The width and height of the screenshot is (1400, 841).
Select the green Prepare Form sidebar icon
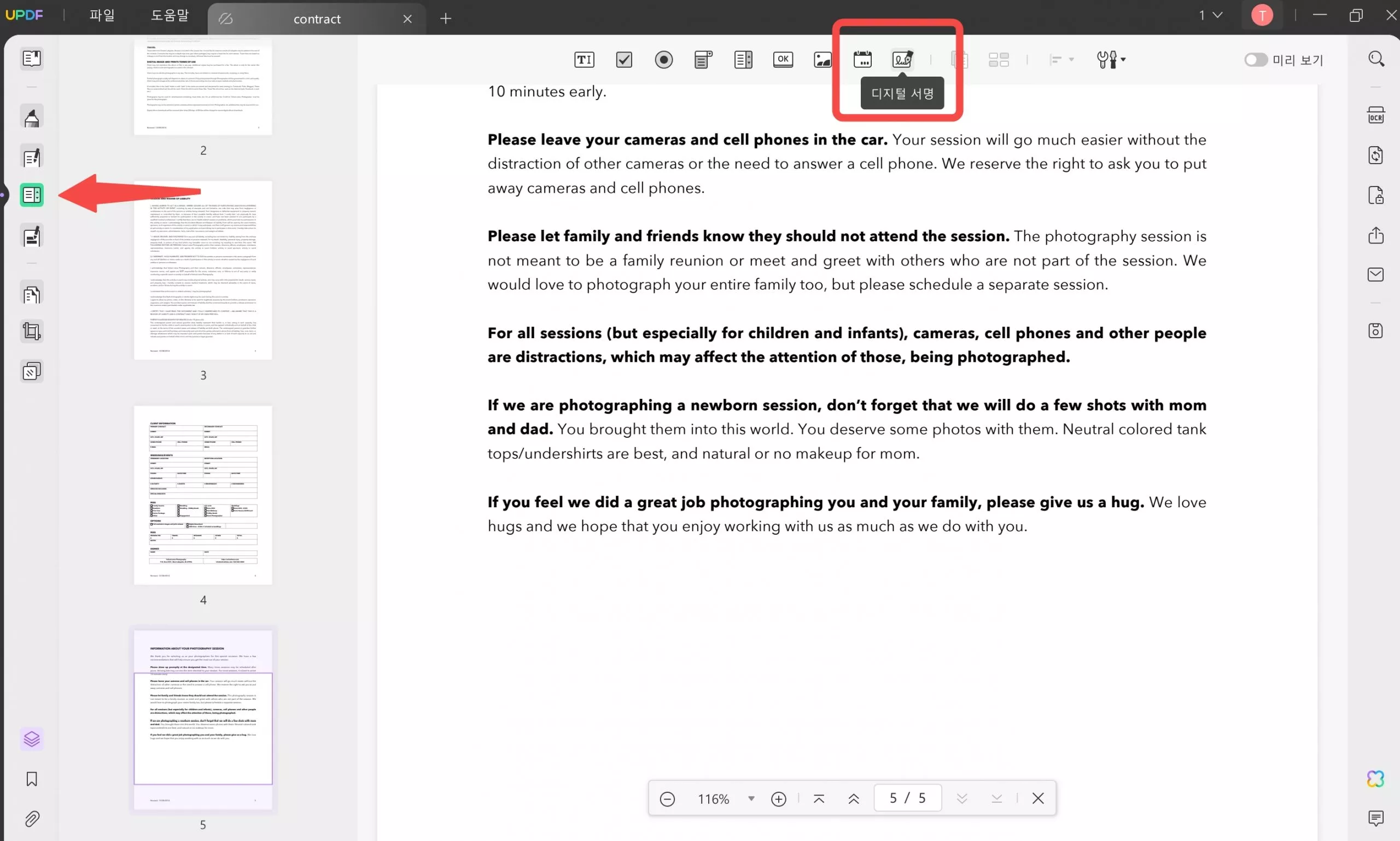tap(32, 195)
